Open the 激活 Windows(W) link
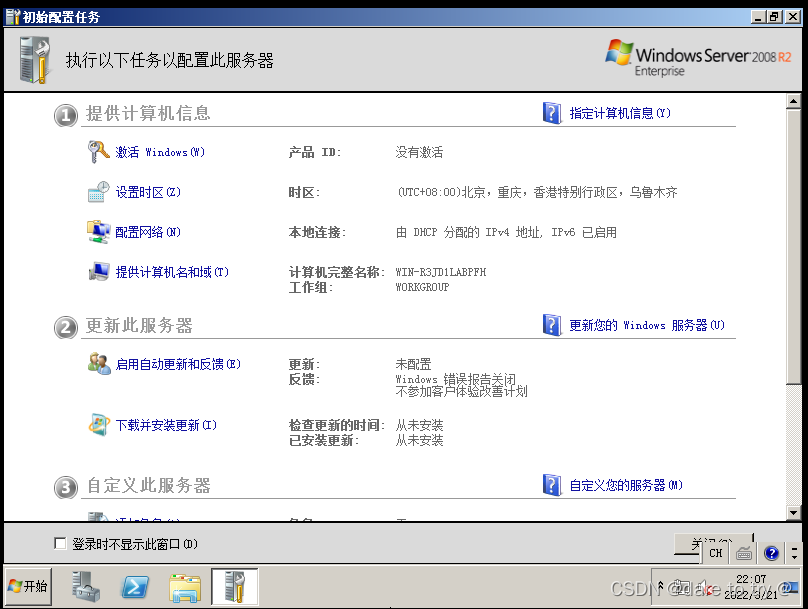 [x=160, y=152]
